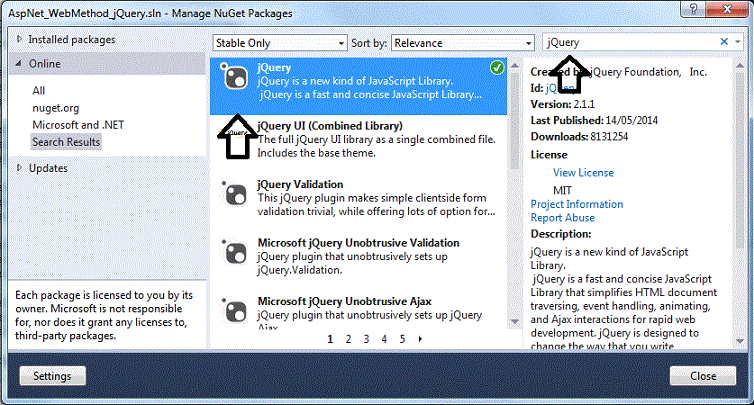Go to results page 2

coord(348,339)
